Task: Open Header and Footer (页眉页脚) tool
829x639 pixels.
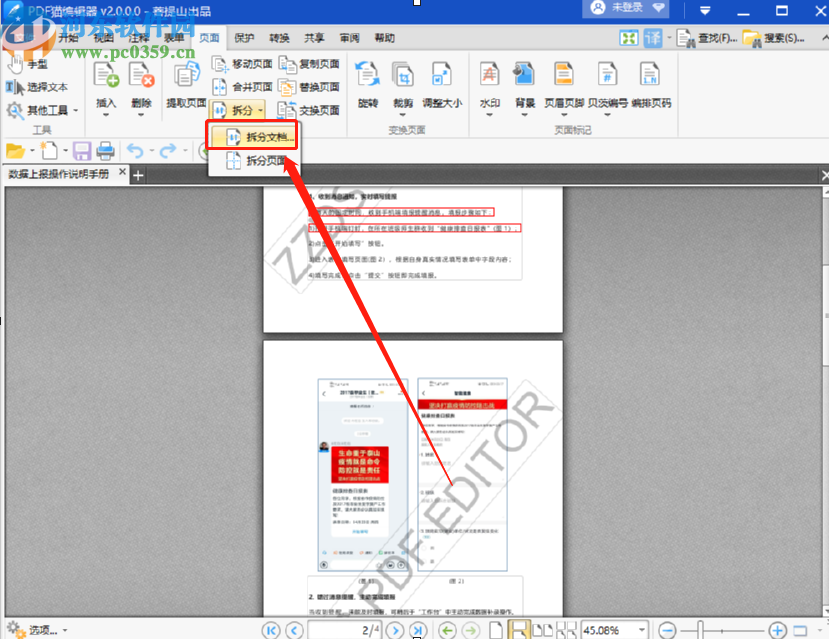Action: tap(564, 85)
